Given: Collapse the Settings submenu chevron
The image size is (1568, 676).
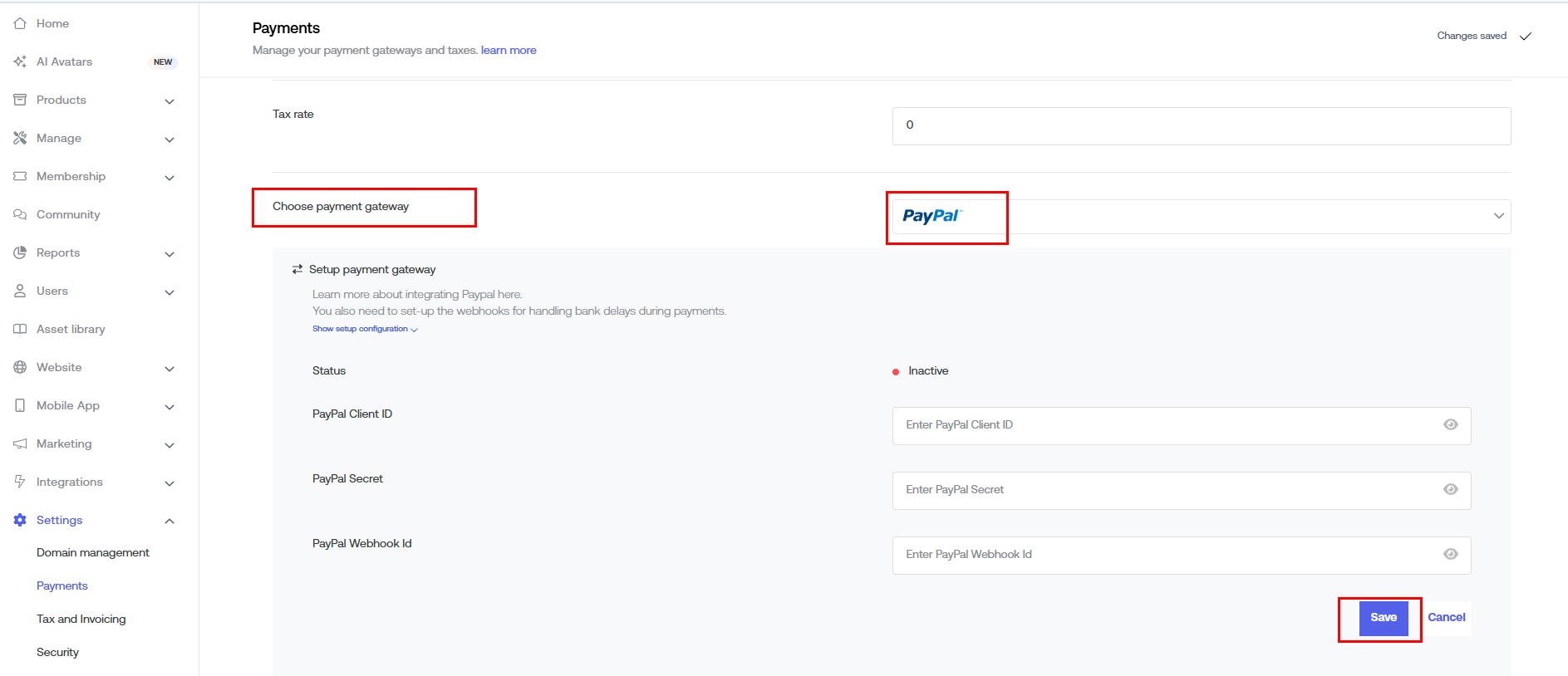Looking at the screenshot, I should click(x=170, y=521).
